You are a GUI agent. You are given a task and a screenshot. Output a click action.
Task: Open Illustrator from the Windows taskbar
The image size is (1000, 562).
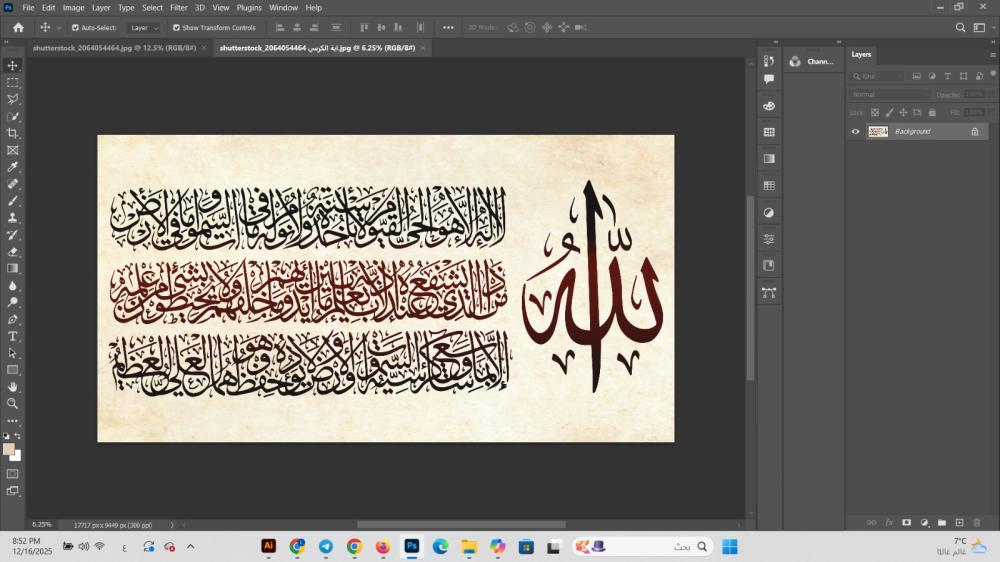pos(268,546)
